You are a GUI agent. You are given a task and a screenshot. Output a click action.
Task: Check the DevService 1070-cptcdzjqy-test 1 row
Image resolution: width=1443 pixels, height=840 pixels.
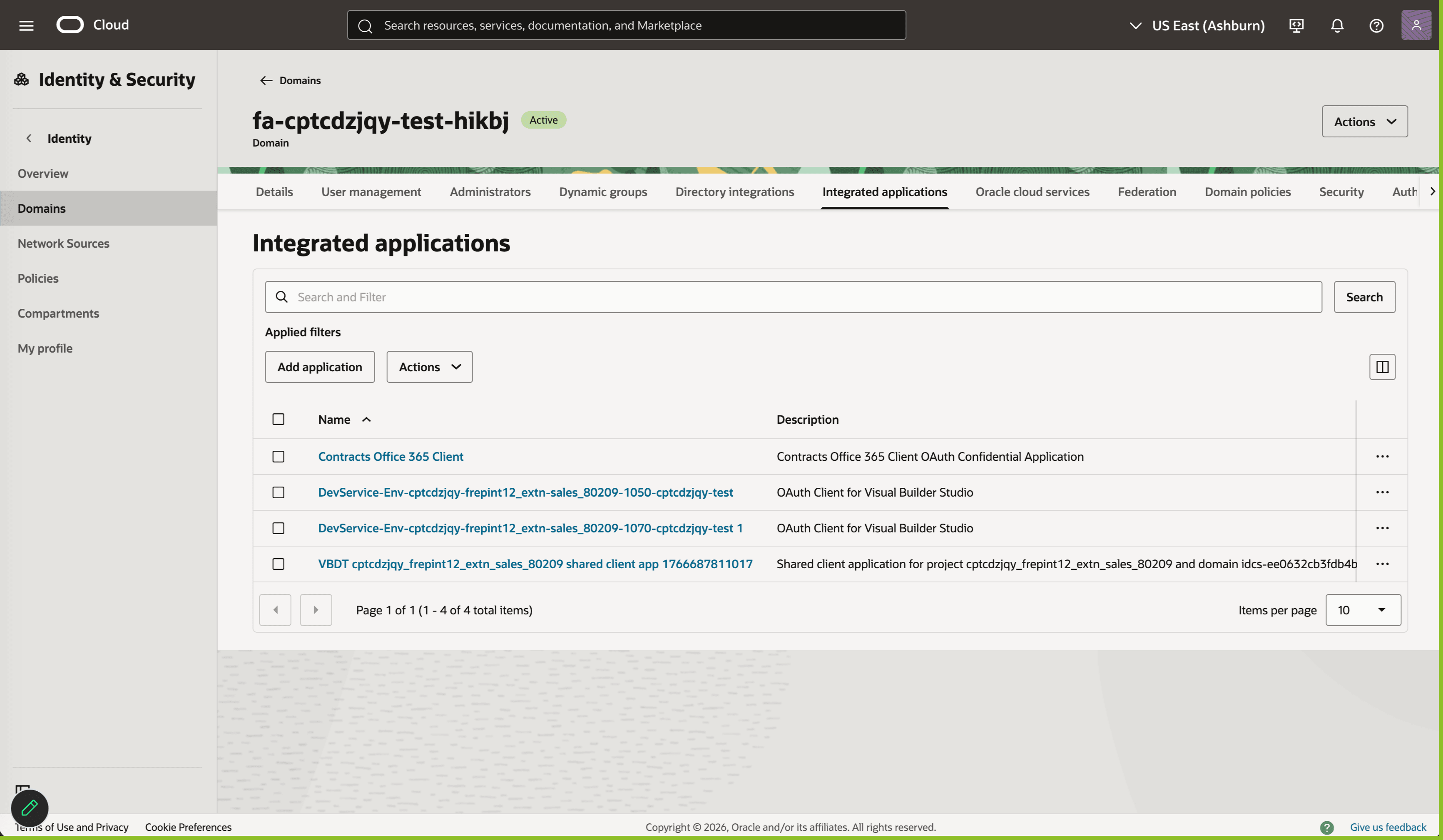(278, 528)
